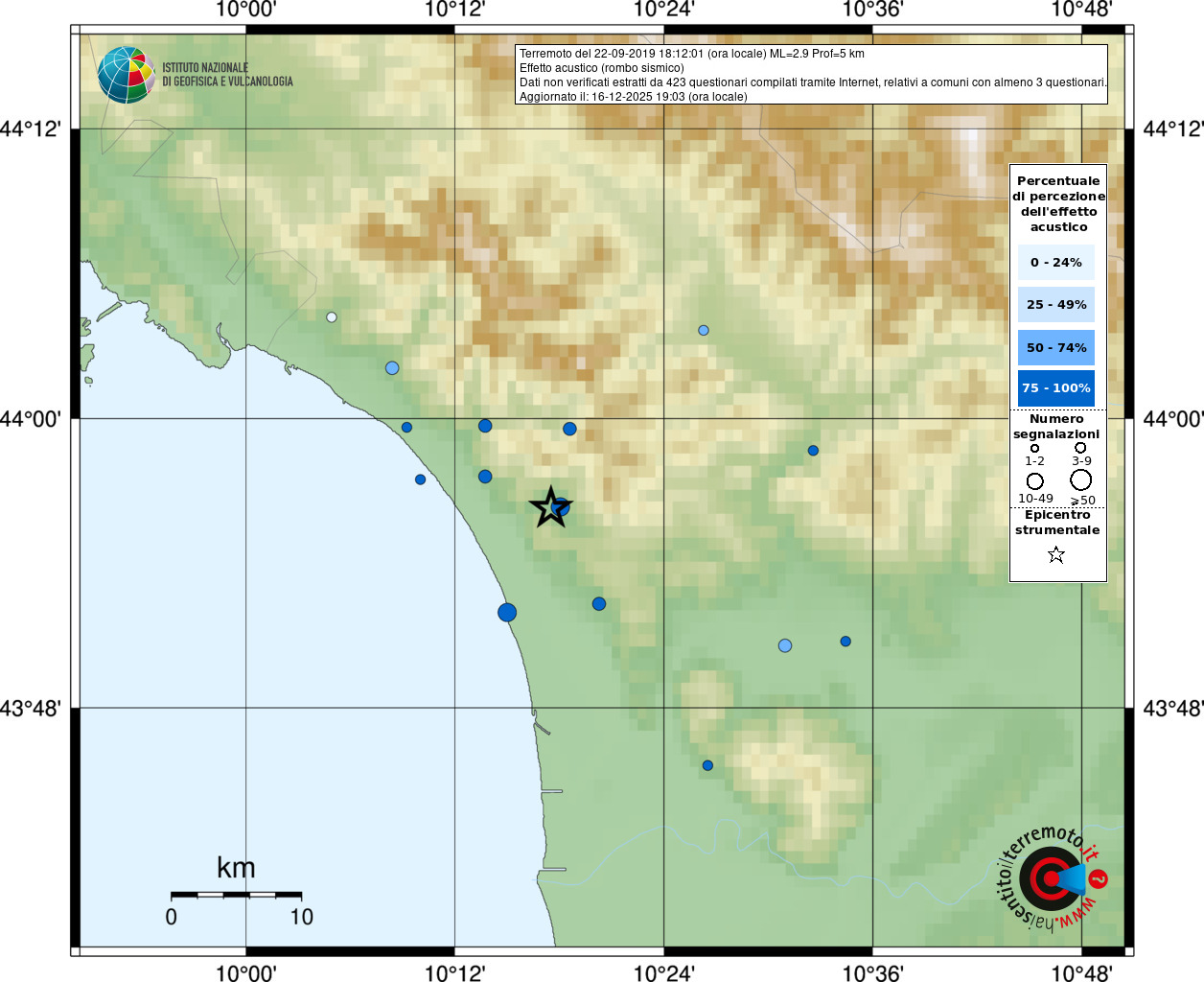This screenshot has width=1204, height=982.
Task: Click the 10°48' label on the top axis
Action: coord(1081,10)
